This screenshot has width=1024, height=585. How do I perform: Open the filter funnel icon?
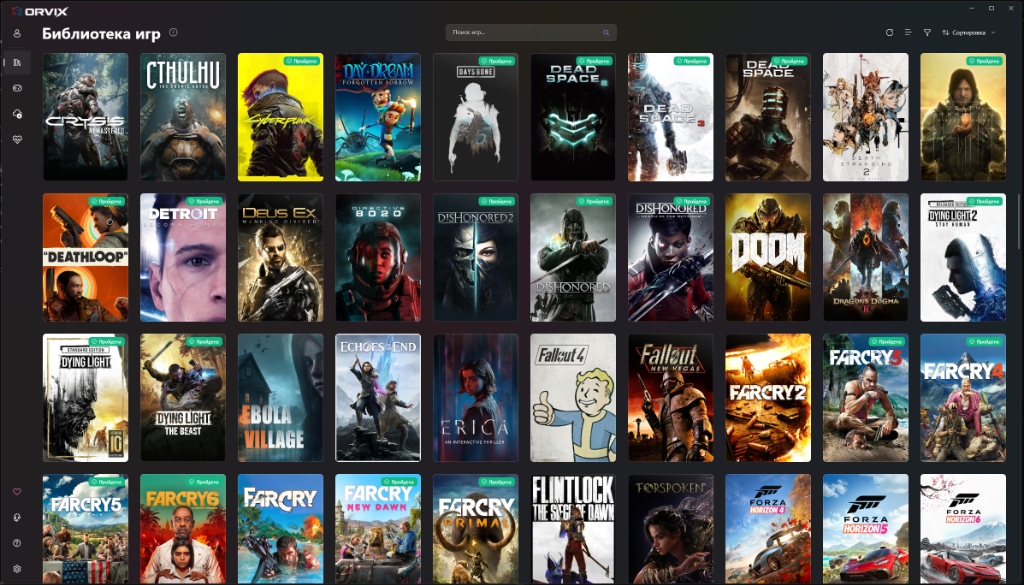pyautogui.click(x=927, y=33)
